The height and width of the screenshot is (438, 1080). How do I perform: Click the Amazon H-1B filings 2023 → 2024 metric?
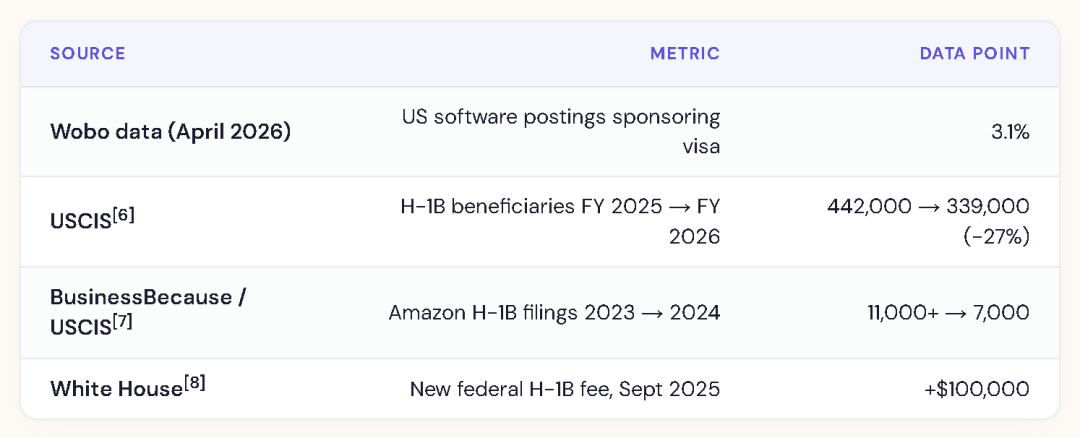(554, 313)
